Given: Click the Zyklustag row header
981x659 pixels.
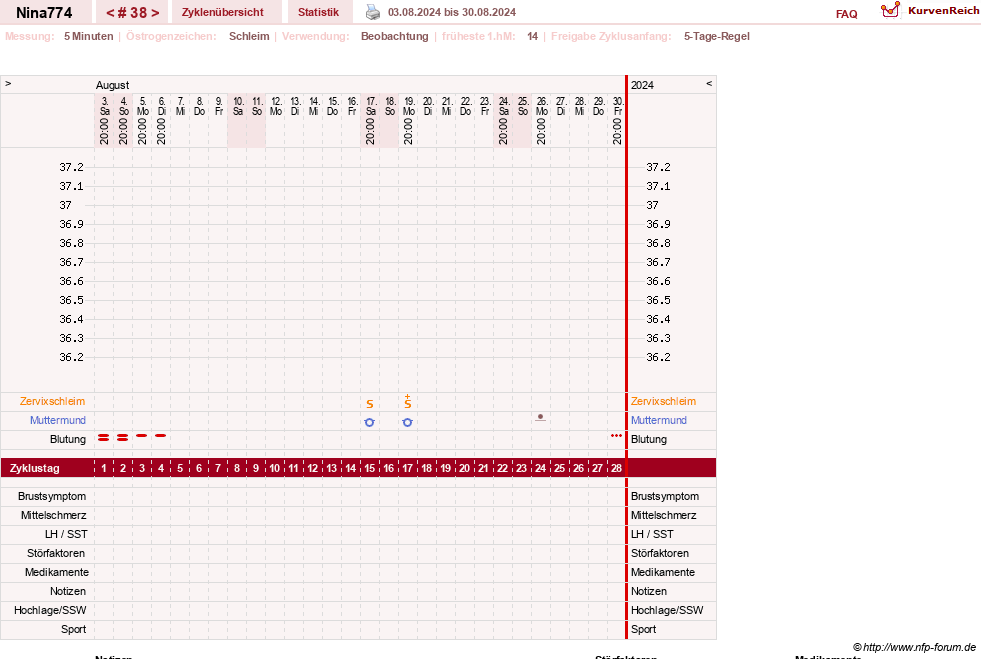Looking at the screenshot, I should coord(35,468).
